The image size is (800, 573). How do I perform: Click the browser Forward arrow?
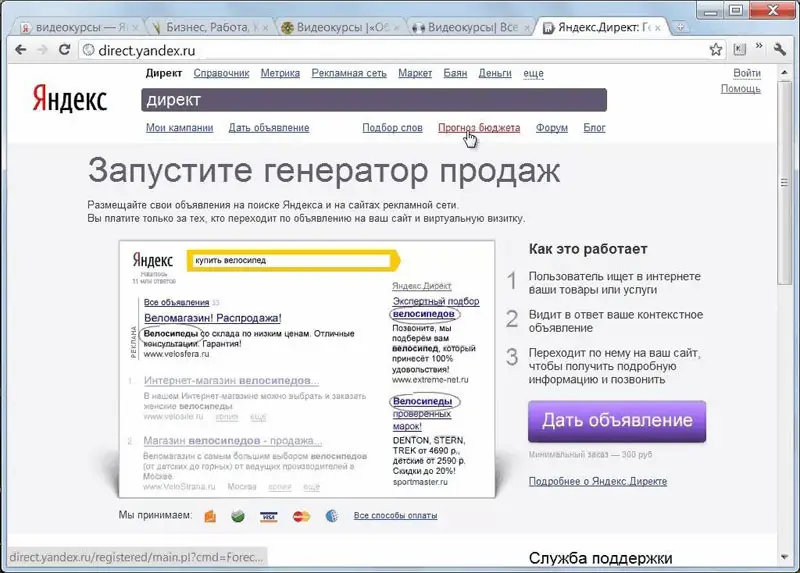(42, 49)
